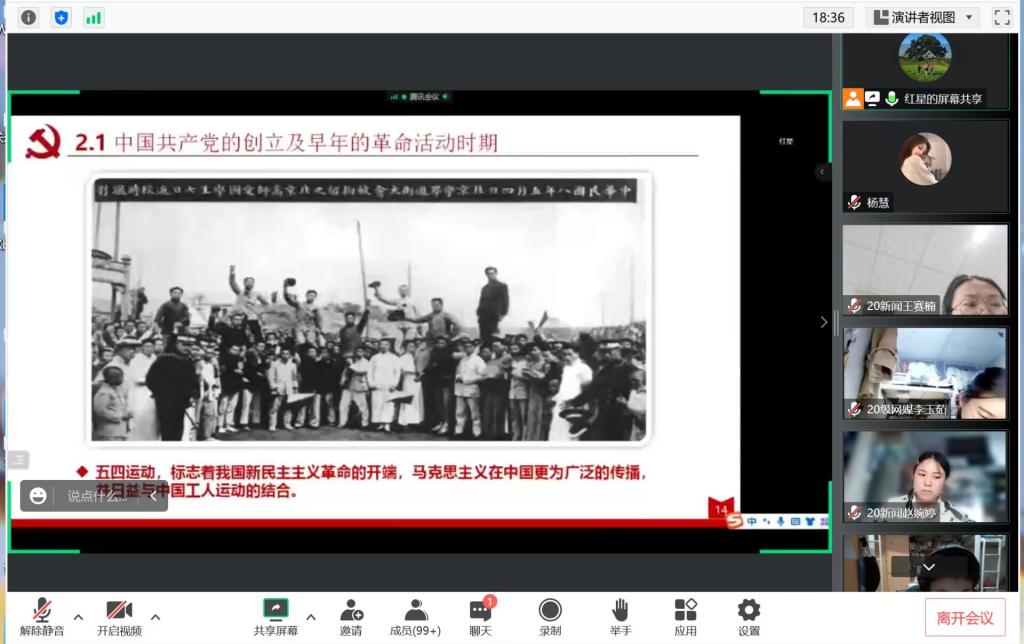This screenshot has height=644, width=1024.
Task: Expand audio options arrow beside 解除静音
Action: 78,617
